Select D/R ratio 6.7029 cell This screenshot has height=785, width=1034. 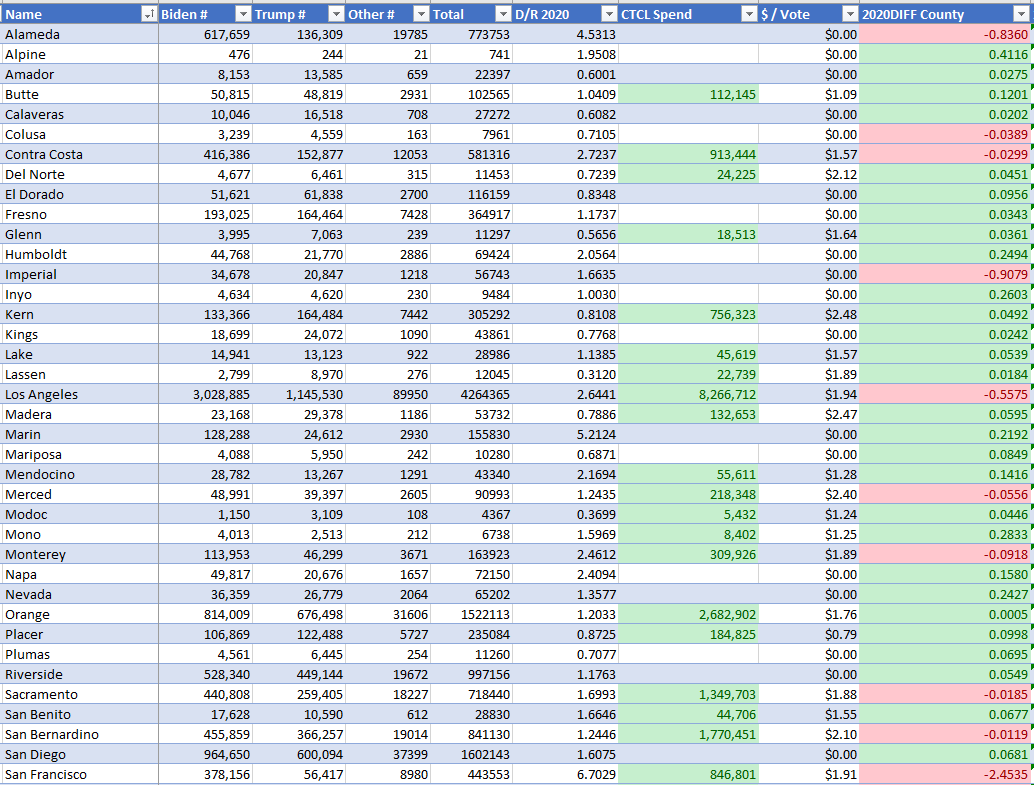click(565, 774)
